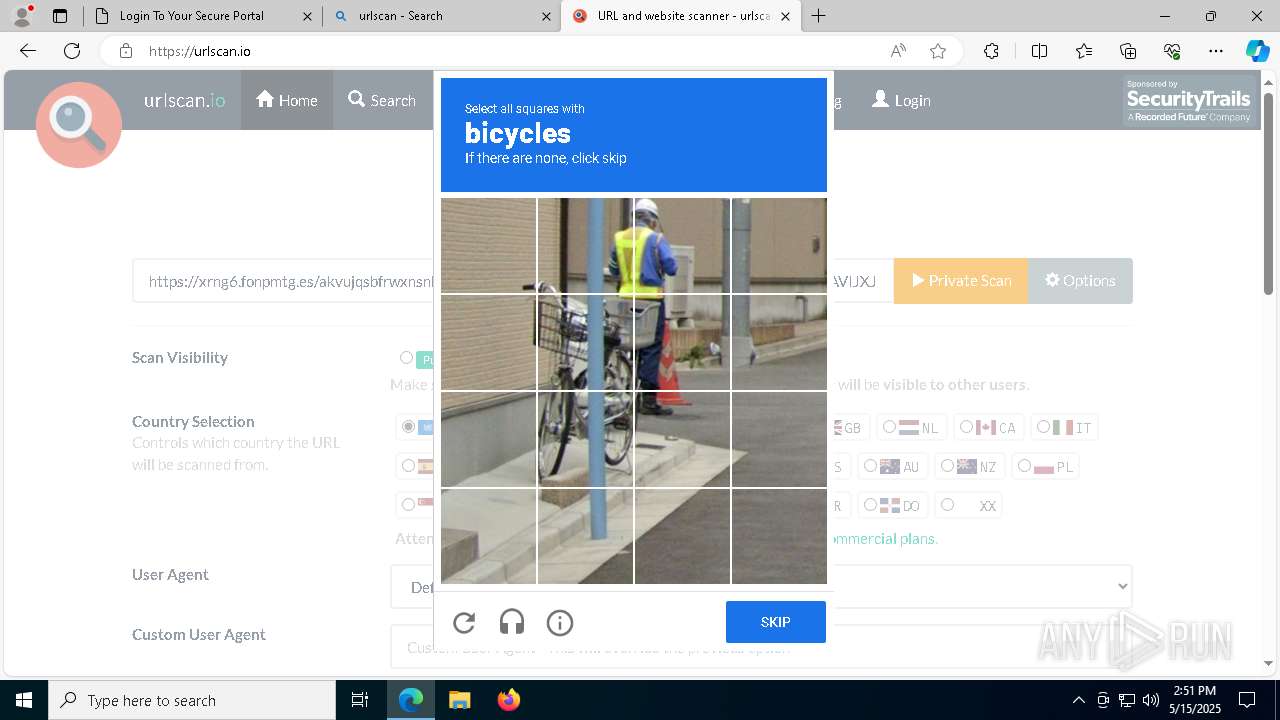Select captcha tile with bicycle basket
This screenshot has height=720, width=1280.
point(585,342)
